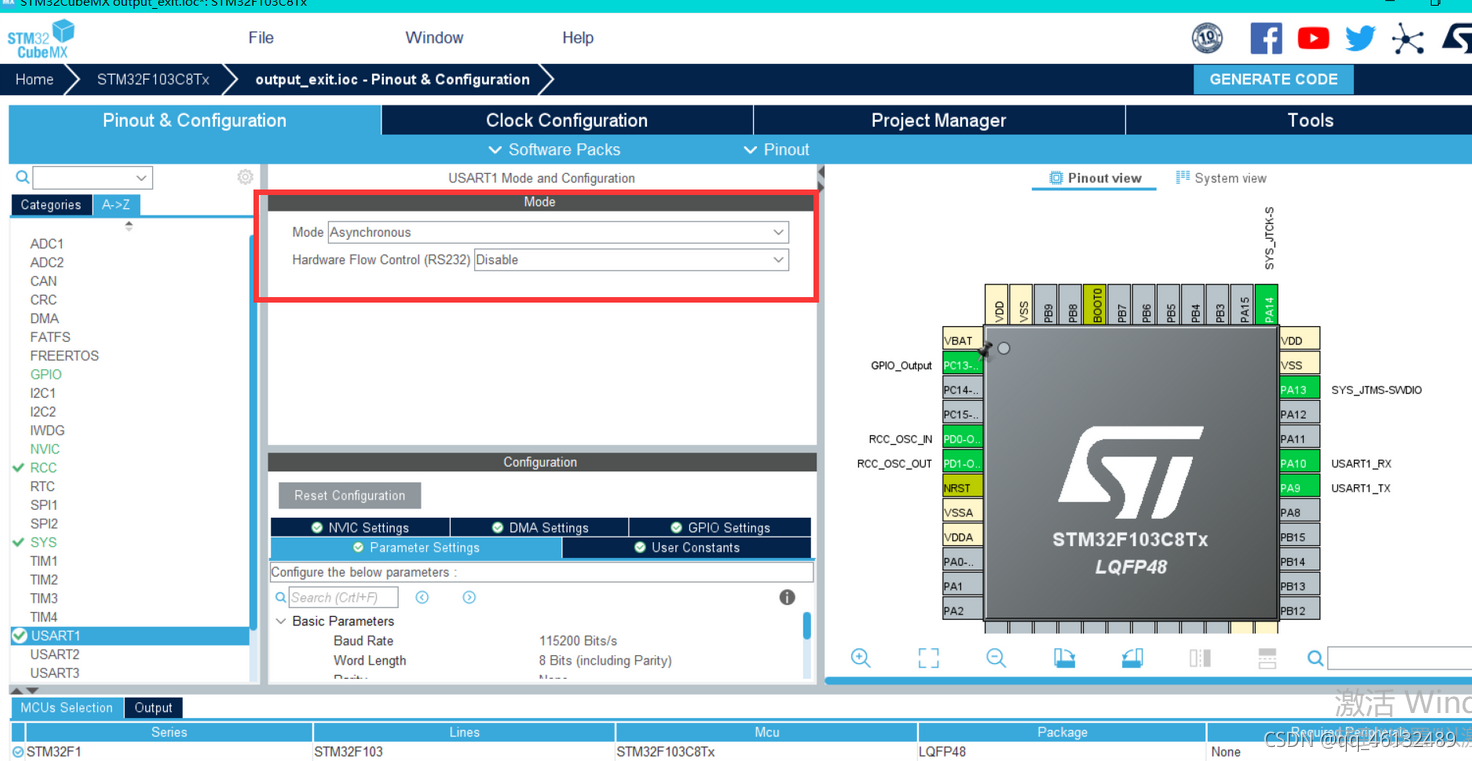Select RCC in the peripheral list
The height and width of the screenshot is (761, 1472).
coord(43,467)
